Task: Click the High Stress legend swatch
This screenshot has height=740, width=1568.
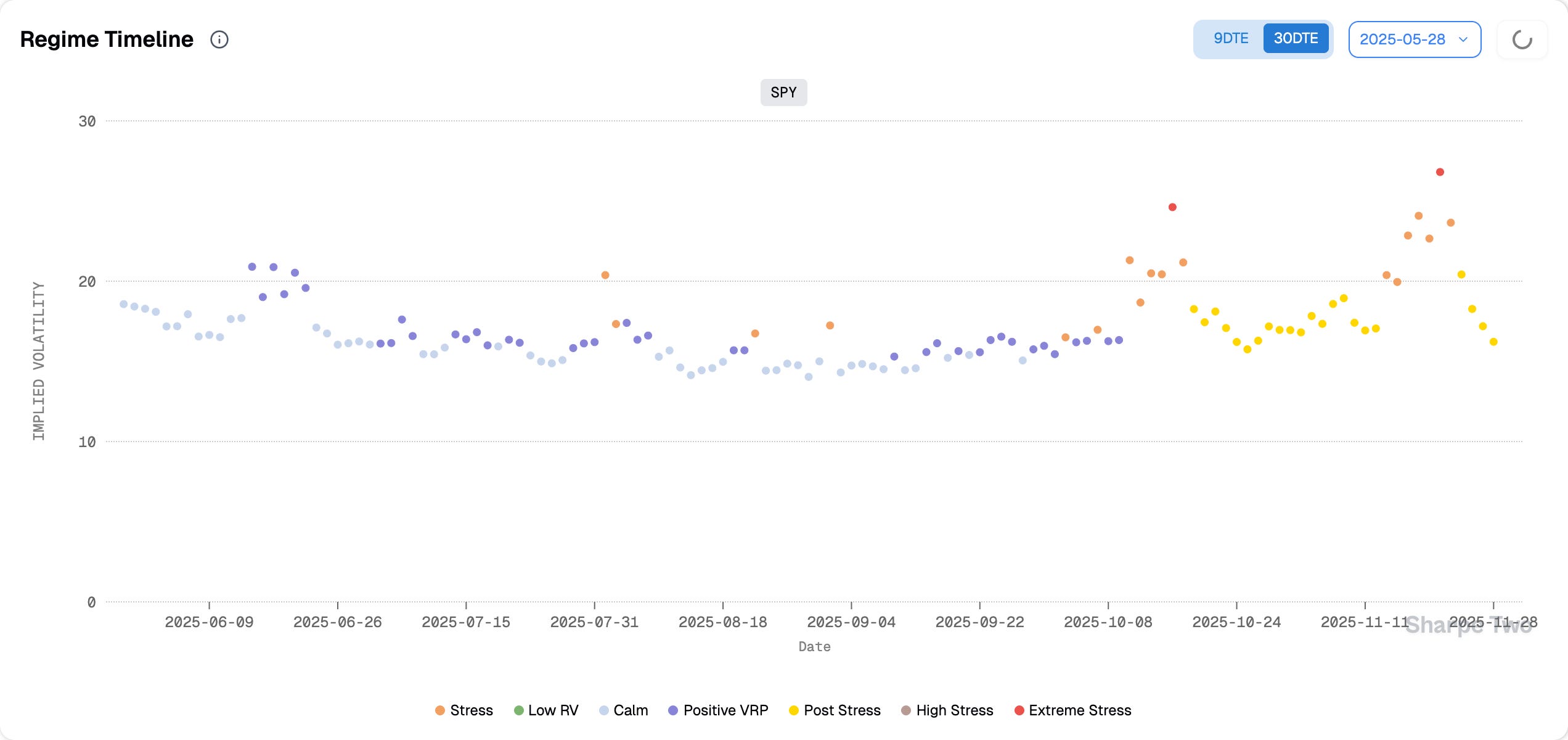Action: click(x=906, y=710)
